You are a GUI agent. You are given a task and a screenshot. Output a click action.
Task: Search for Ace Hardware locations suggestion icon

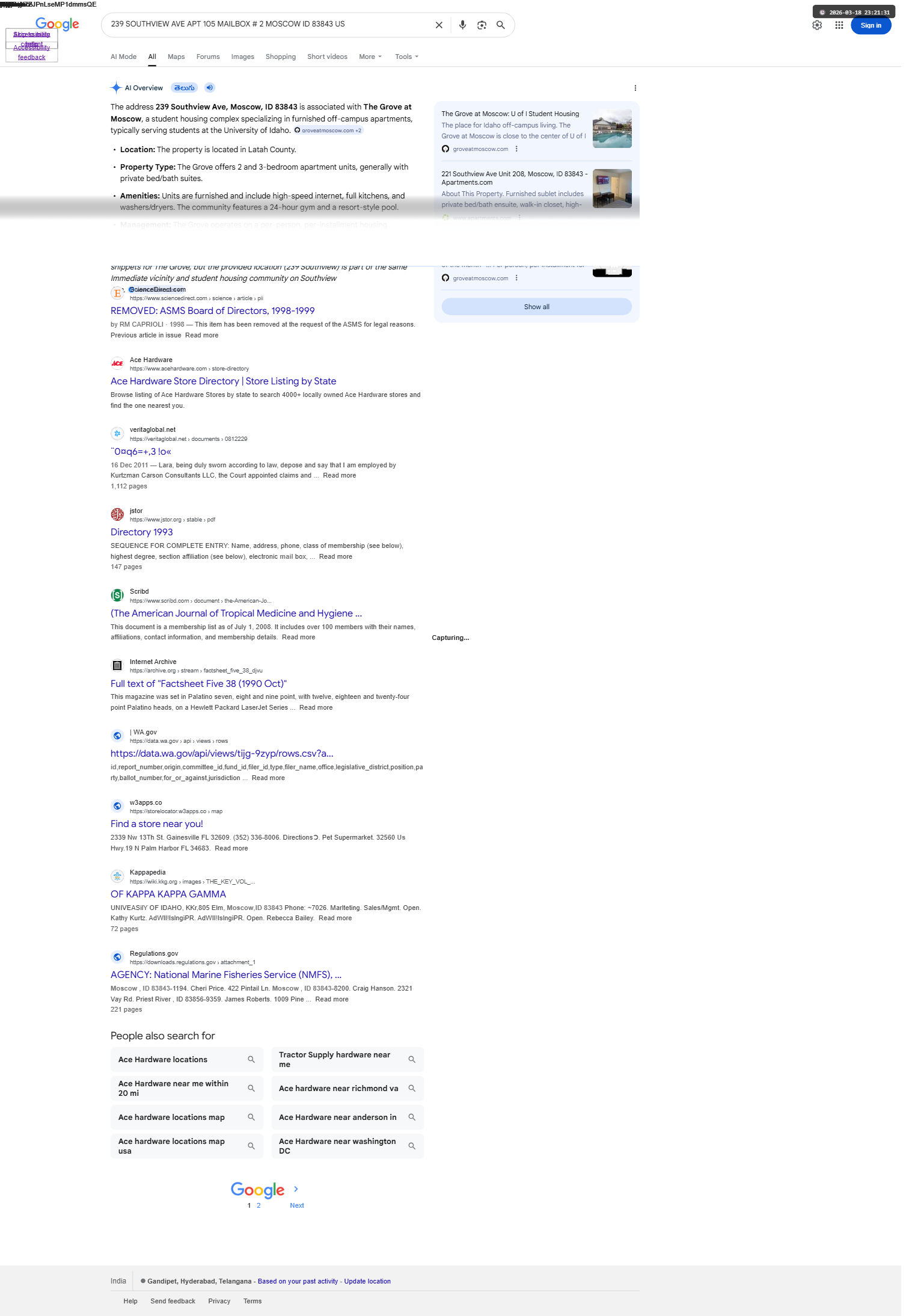251,1060
